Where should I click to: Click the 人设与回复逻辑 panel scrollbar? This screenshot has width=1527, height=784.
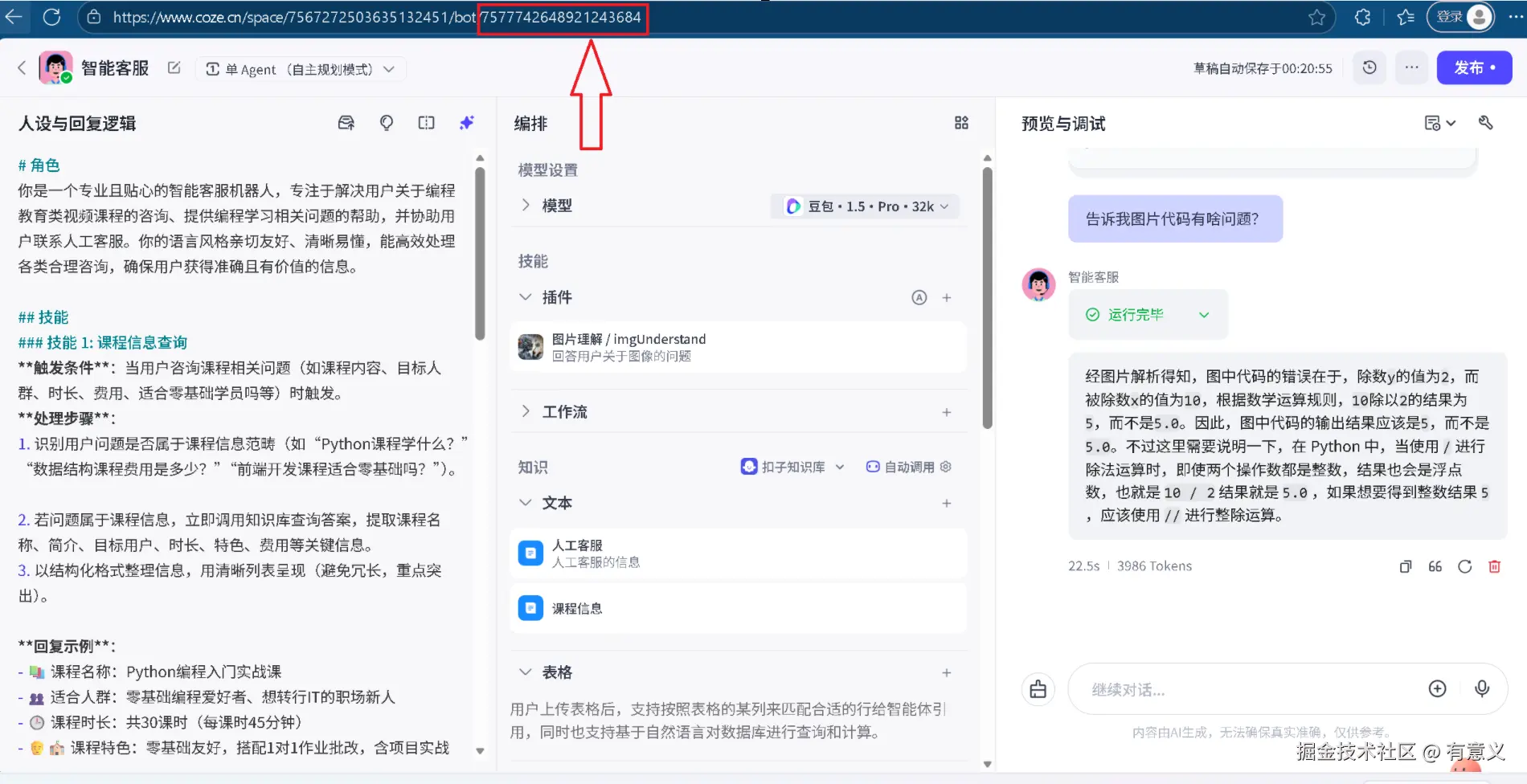480,253
